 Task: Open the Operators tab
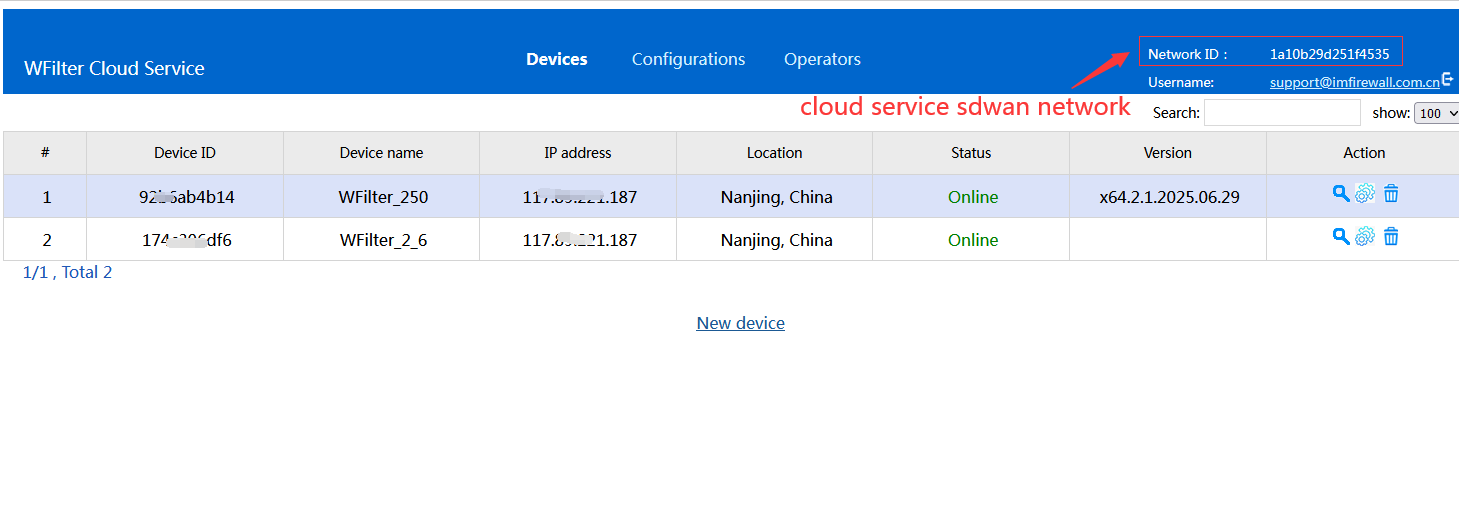[x=822, y=59]
